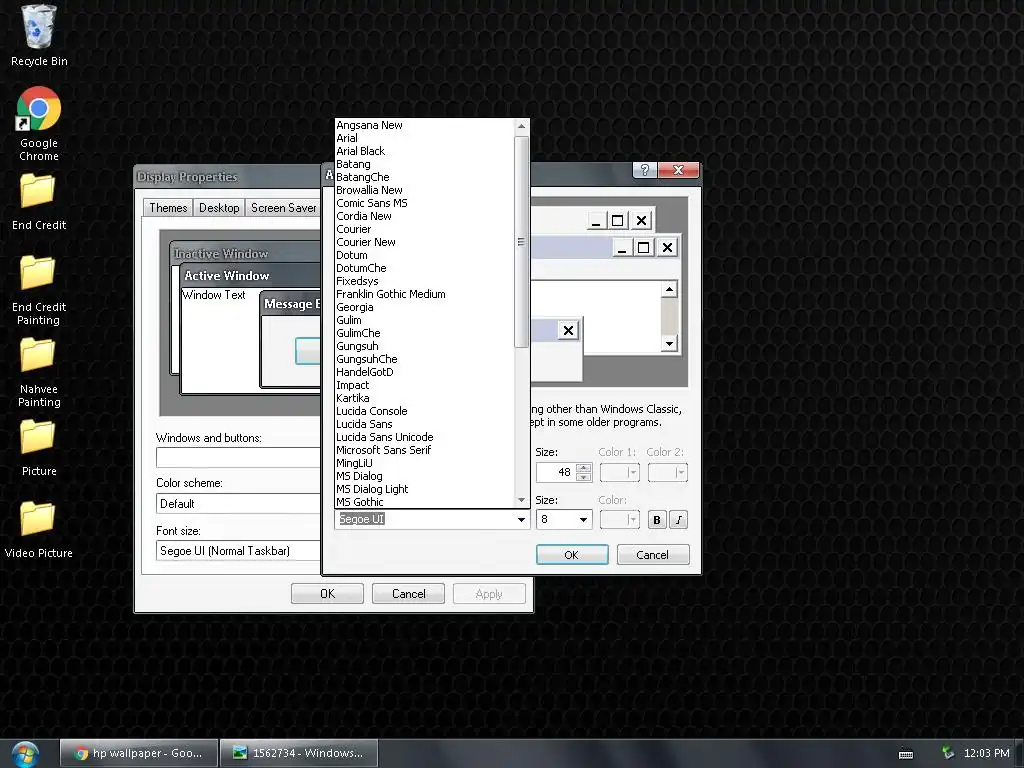Image resolution: width=1024 pixels, height=768 pixels.
Task: Switch to the 1562734 Windows taskbar item
Action: (299, 753)
